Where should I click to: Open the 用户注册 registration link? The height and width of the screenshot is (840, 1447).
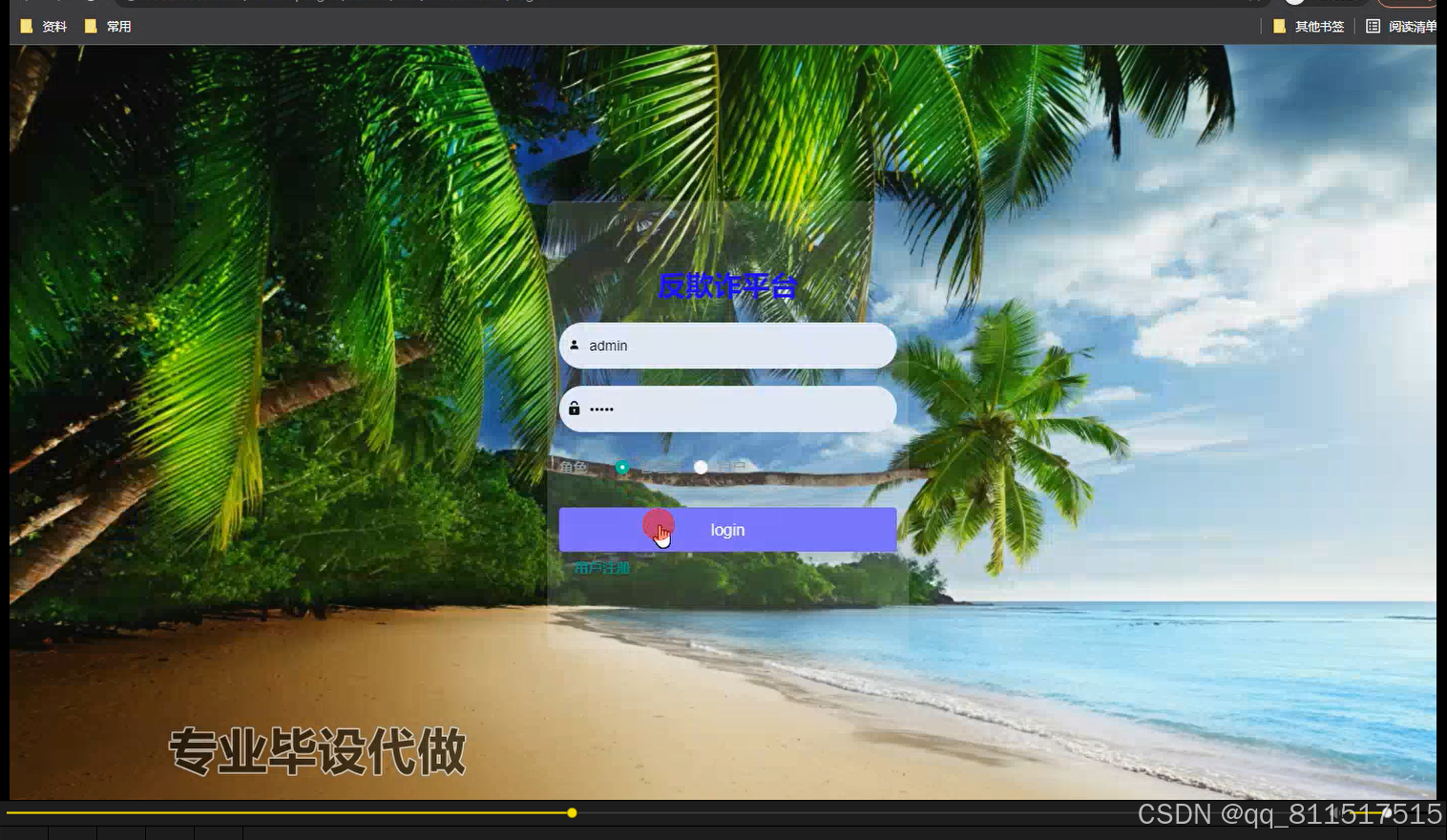(601, 568)
